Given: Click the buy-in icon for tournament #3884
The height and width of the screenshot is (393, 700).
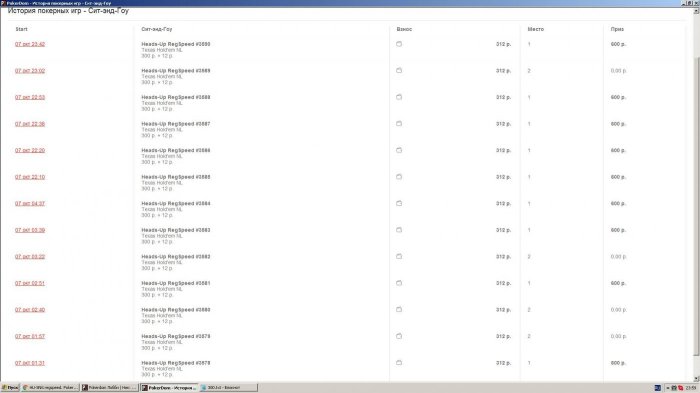Looking at the screenshot, I should 399,204.
